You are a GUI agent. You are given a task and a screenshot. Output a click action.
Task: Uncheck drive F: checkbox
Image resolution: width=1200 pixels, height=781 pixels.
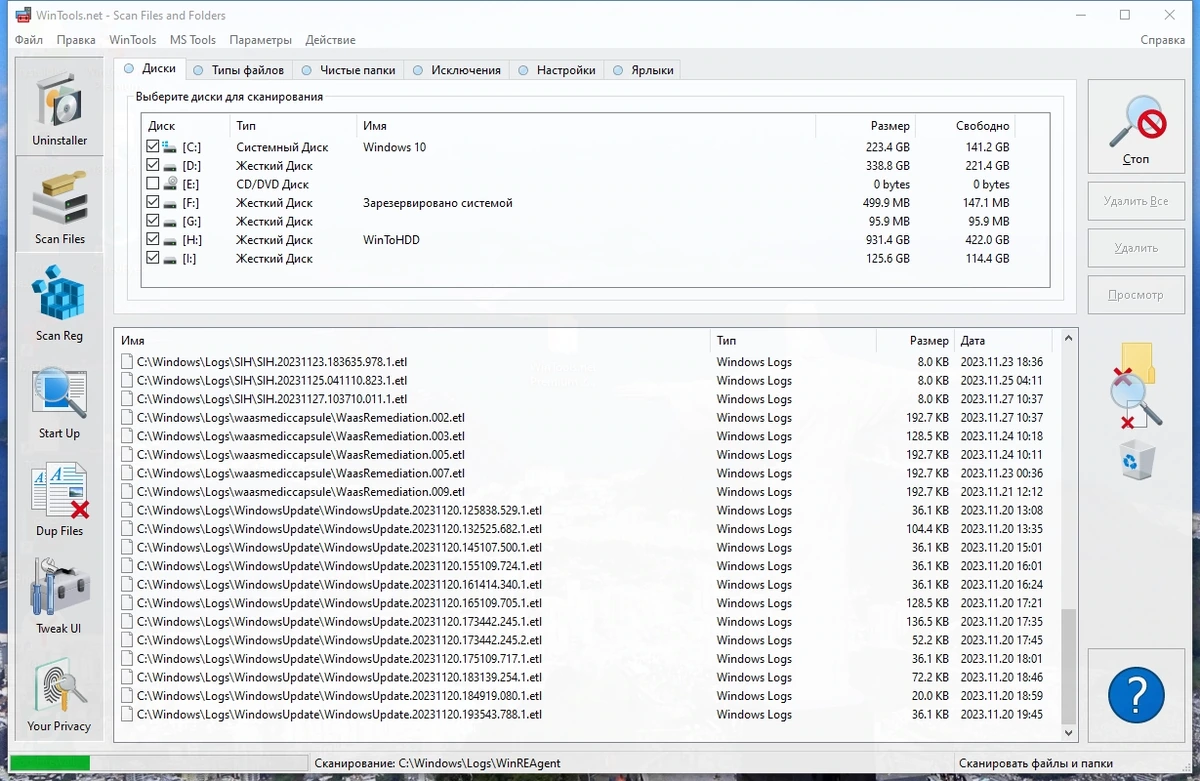152,202
